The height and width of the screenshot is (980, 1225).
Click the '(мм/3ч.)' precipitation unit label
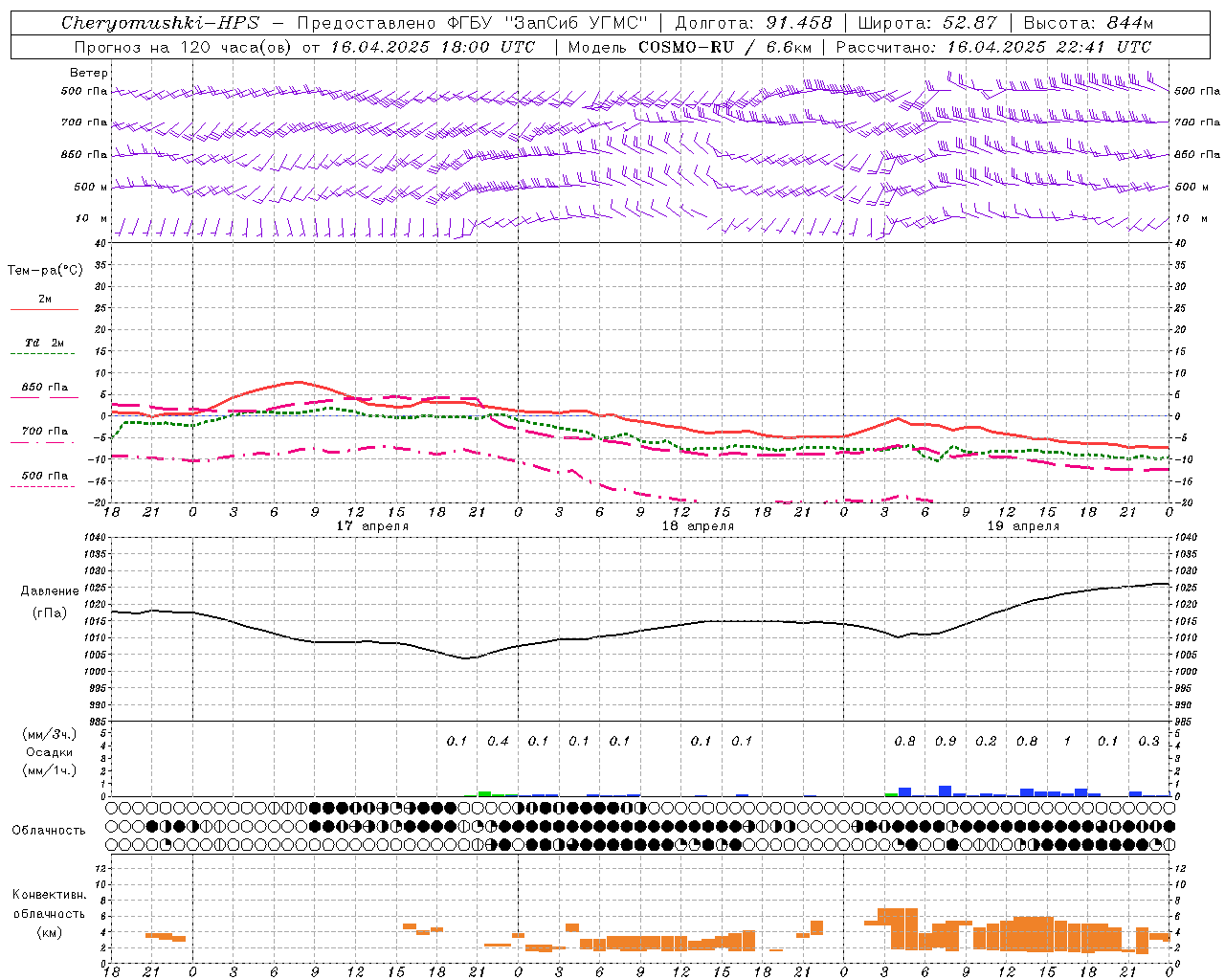coord(50,734)
